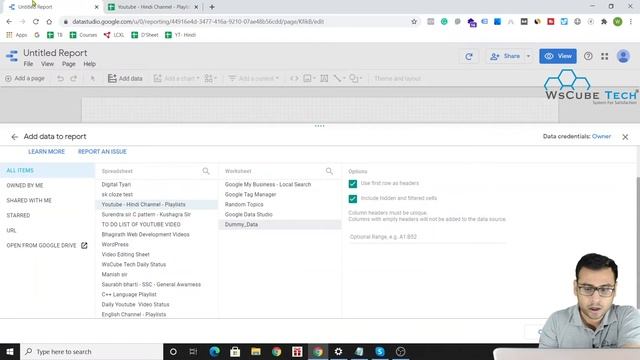Select Dummy_Data worksheet
This screenshot has height=360, width=640.
coord(280,224)
